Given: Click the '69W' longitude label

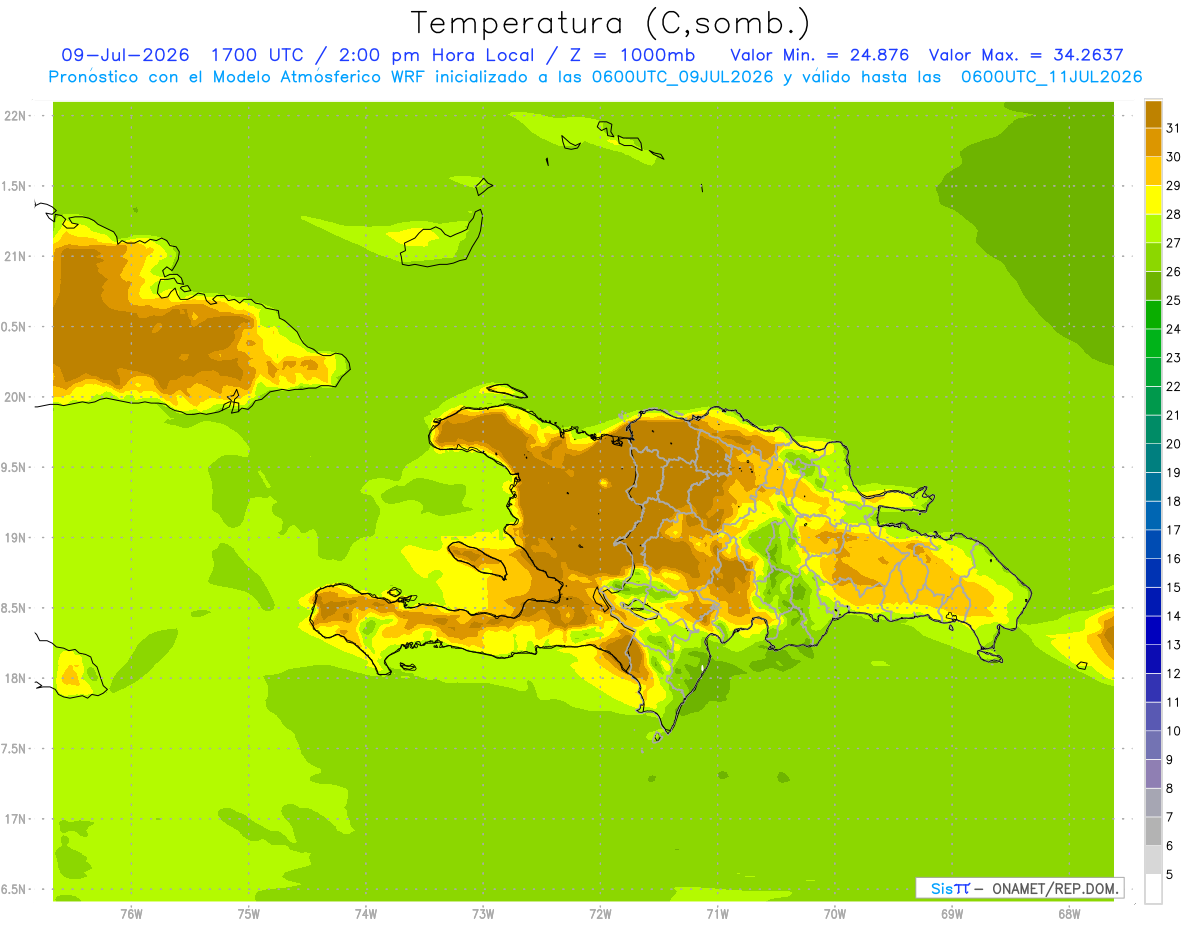Looking at the screenshot, I should (x=951, y=914).
